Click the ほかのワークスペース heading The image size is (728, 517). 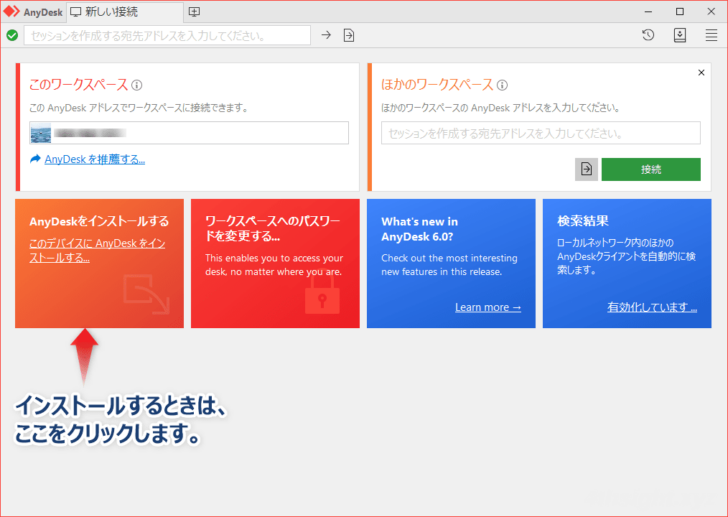437,84
